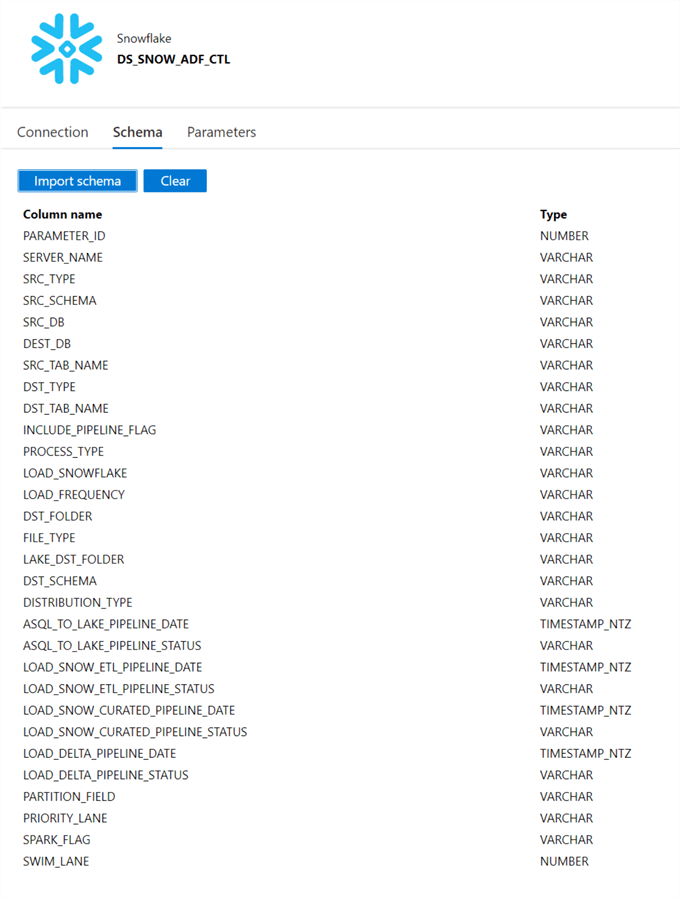Click the Column name header
680x898 pixels.
pos(62,214)
